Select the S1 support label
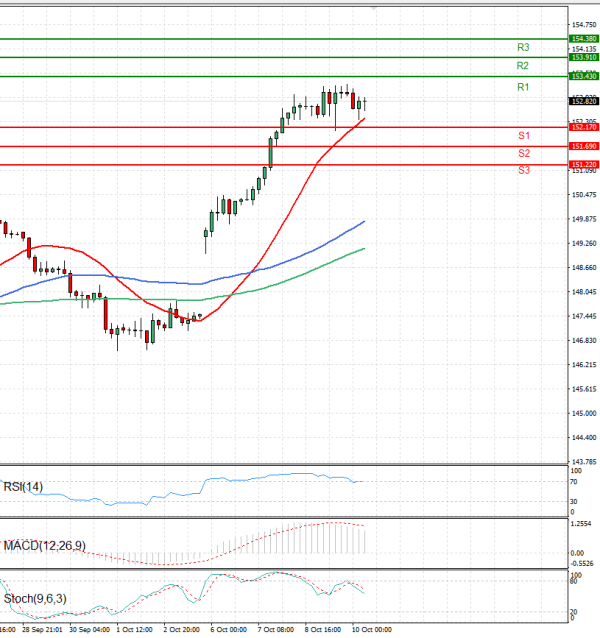This screenshot has height=638, width=600. (x=524, y=135)
